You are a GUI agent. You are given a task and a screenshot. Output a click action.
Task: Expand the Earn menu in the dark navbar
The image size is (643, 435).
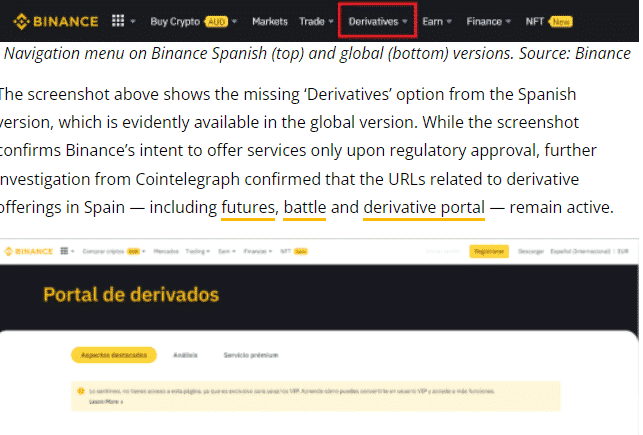(x=437, y=21)
